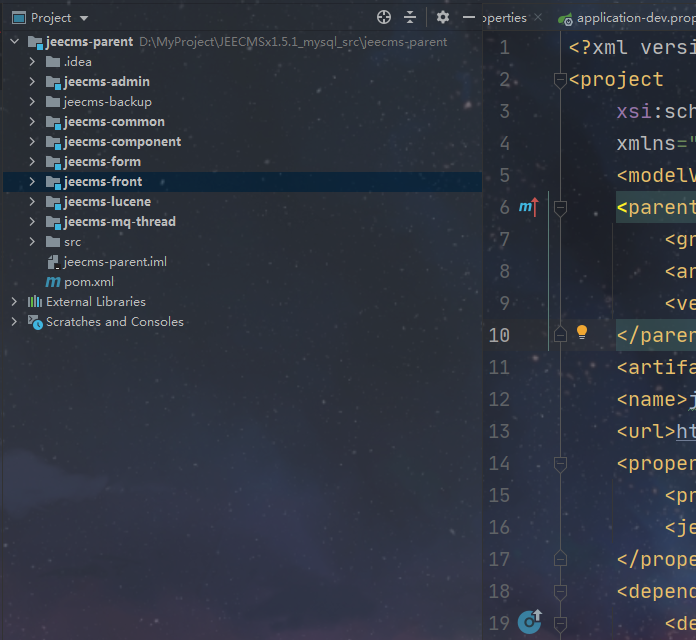Expand the jeecms-common module arrow
The height and width of the screenshot is (640, 696).
[32, 122]
